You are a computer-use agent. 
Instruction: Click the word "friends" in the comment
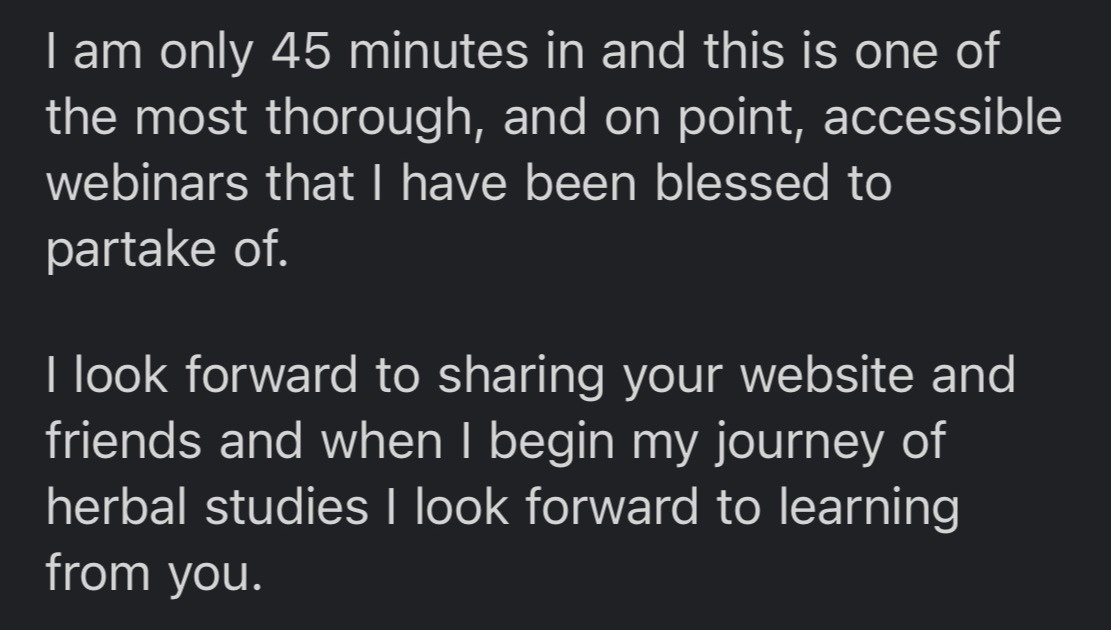(124, 440)
